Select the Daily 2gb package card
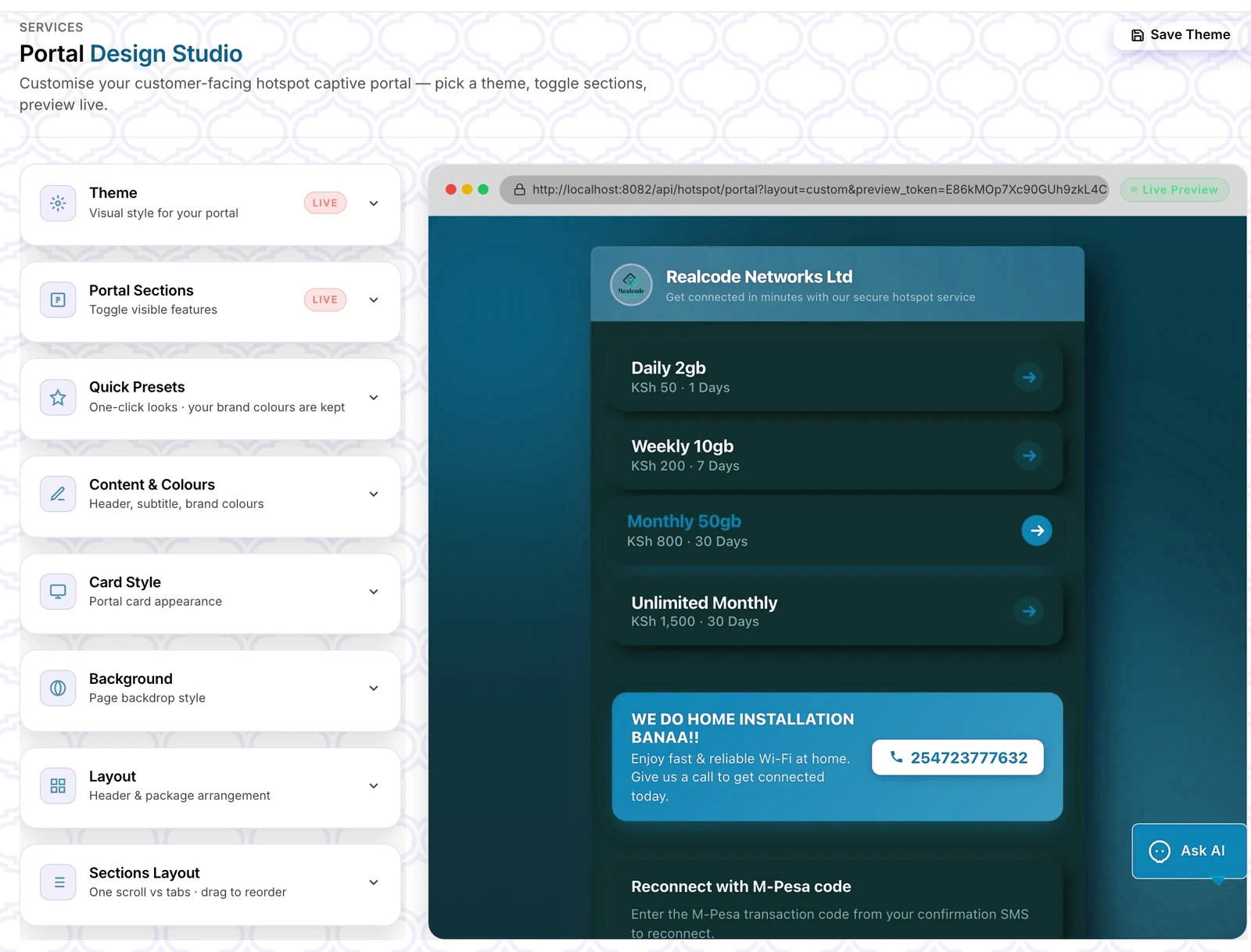 tap(837, 377)
